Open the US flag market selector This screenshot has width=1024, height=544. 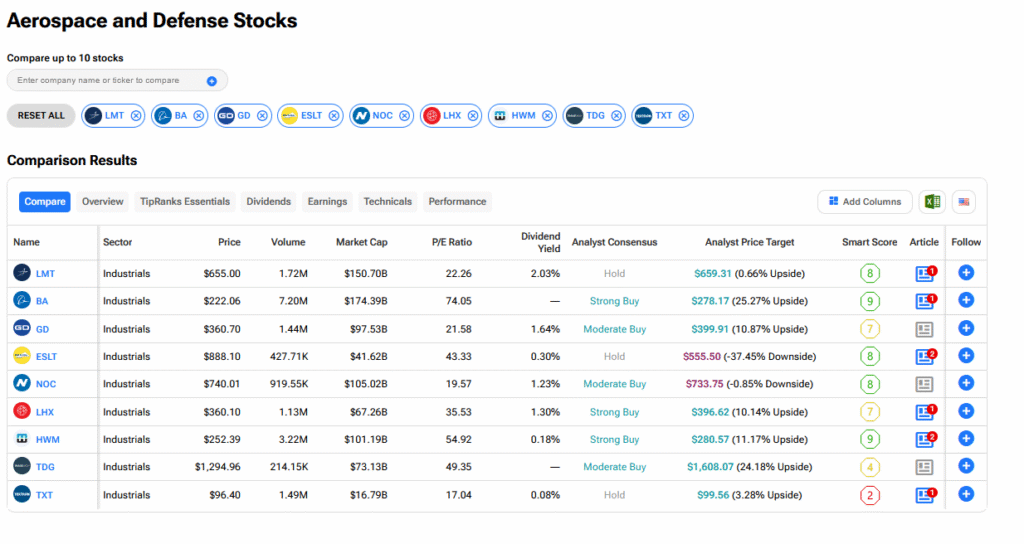(964, 202)
